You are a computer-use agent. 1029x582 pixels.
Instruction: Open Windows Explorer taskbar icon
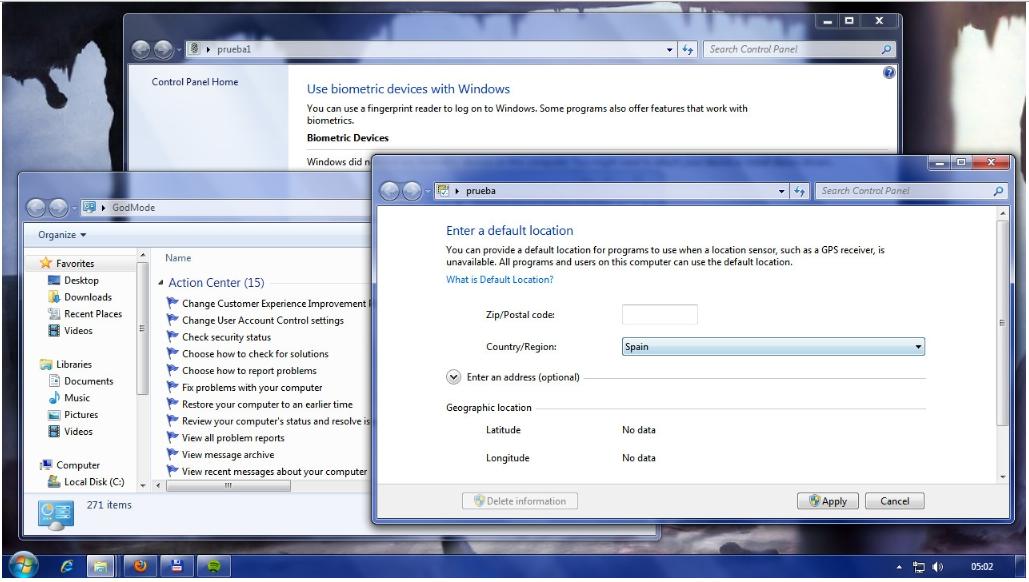click(100, 566)
